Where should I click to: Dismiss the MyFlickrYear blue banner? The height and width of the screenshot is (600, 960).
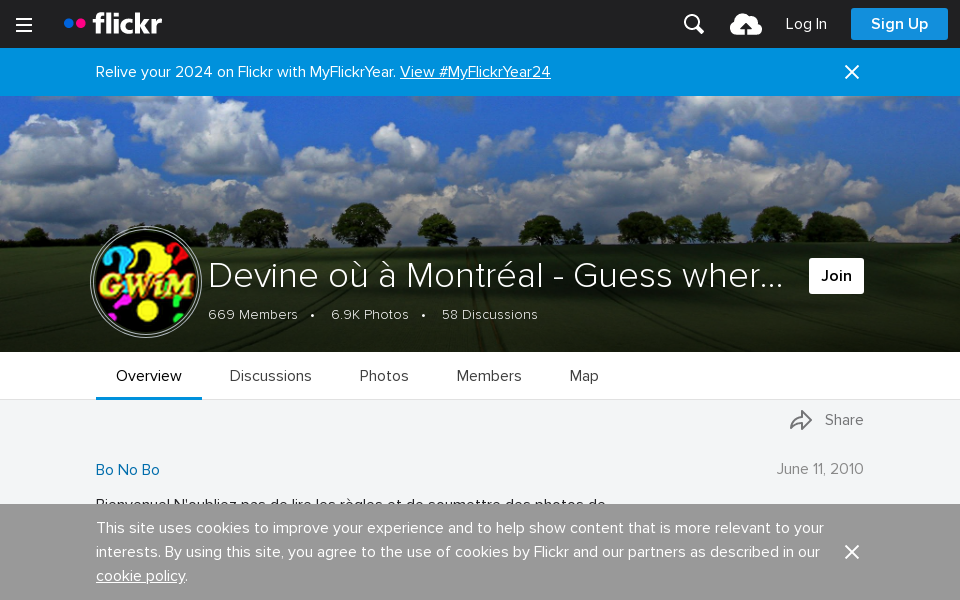pyautogui.click(x=851, y=72)
